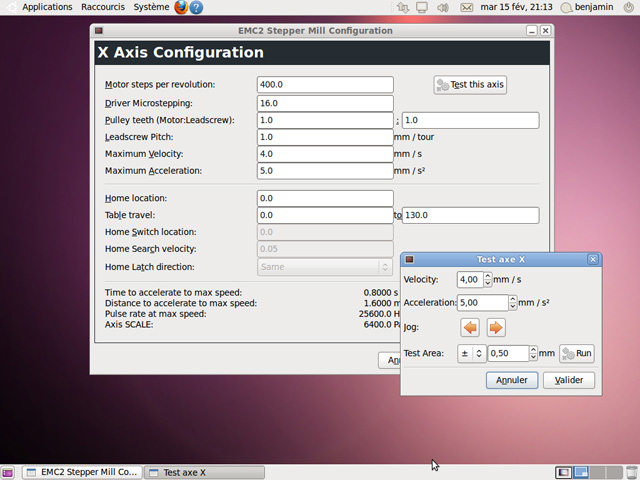Open the power/shutdown icon
This screenshot has height=480, width=640.
point(629,7)
